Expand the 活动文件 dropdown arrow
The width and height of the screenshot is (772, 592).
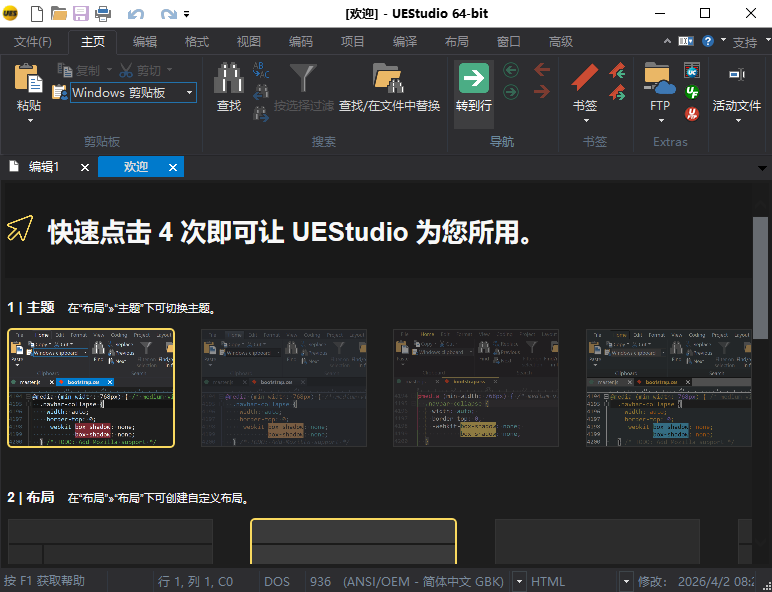[x=738, y=121]
